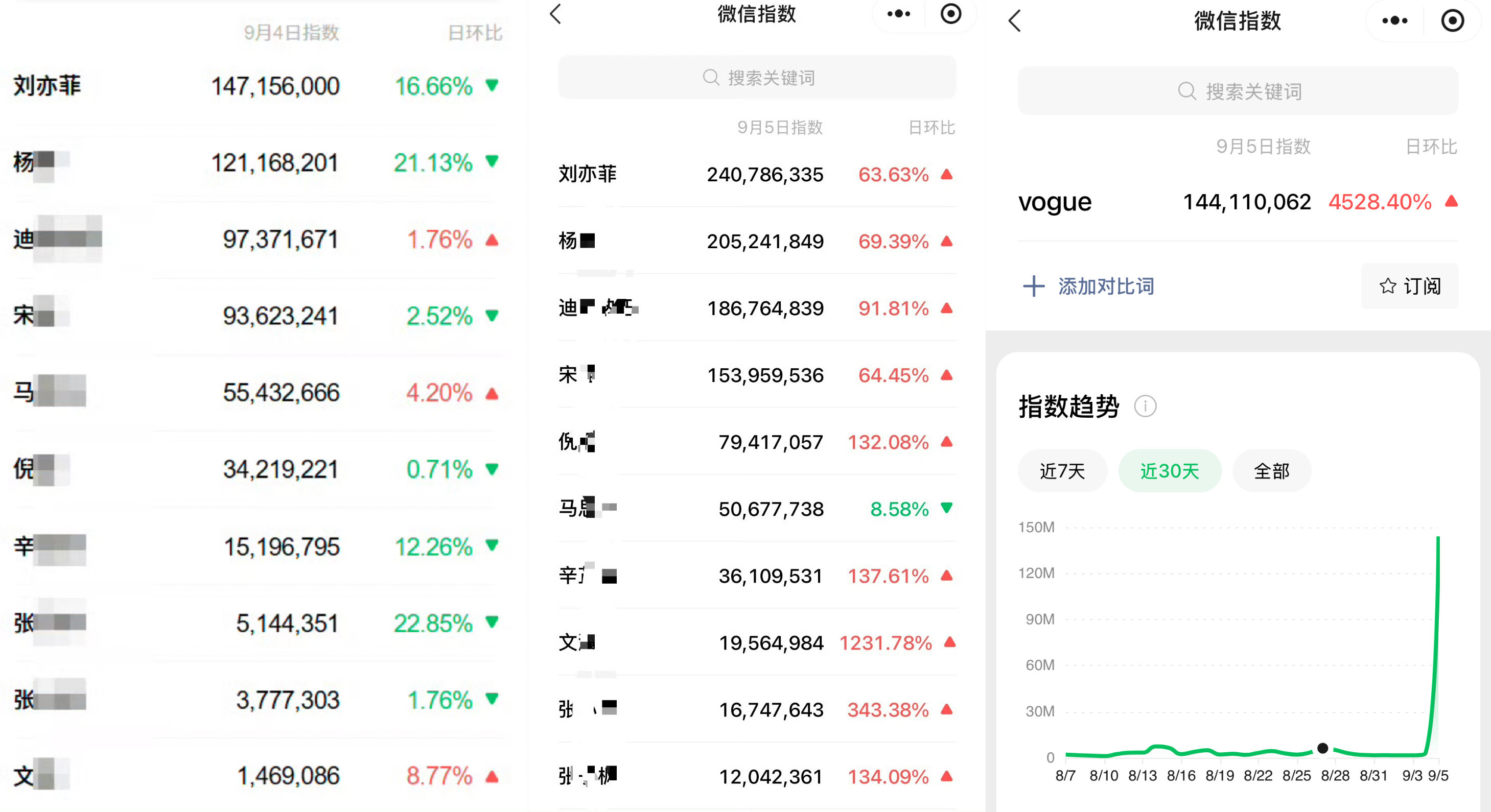The width and height of the screenshot is (1491, 812).
Task: Tap the red up arrow beside 4528.40%
Action: [1451, 201]
